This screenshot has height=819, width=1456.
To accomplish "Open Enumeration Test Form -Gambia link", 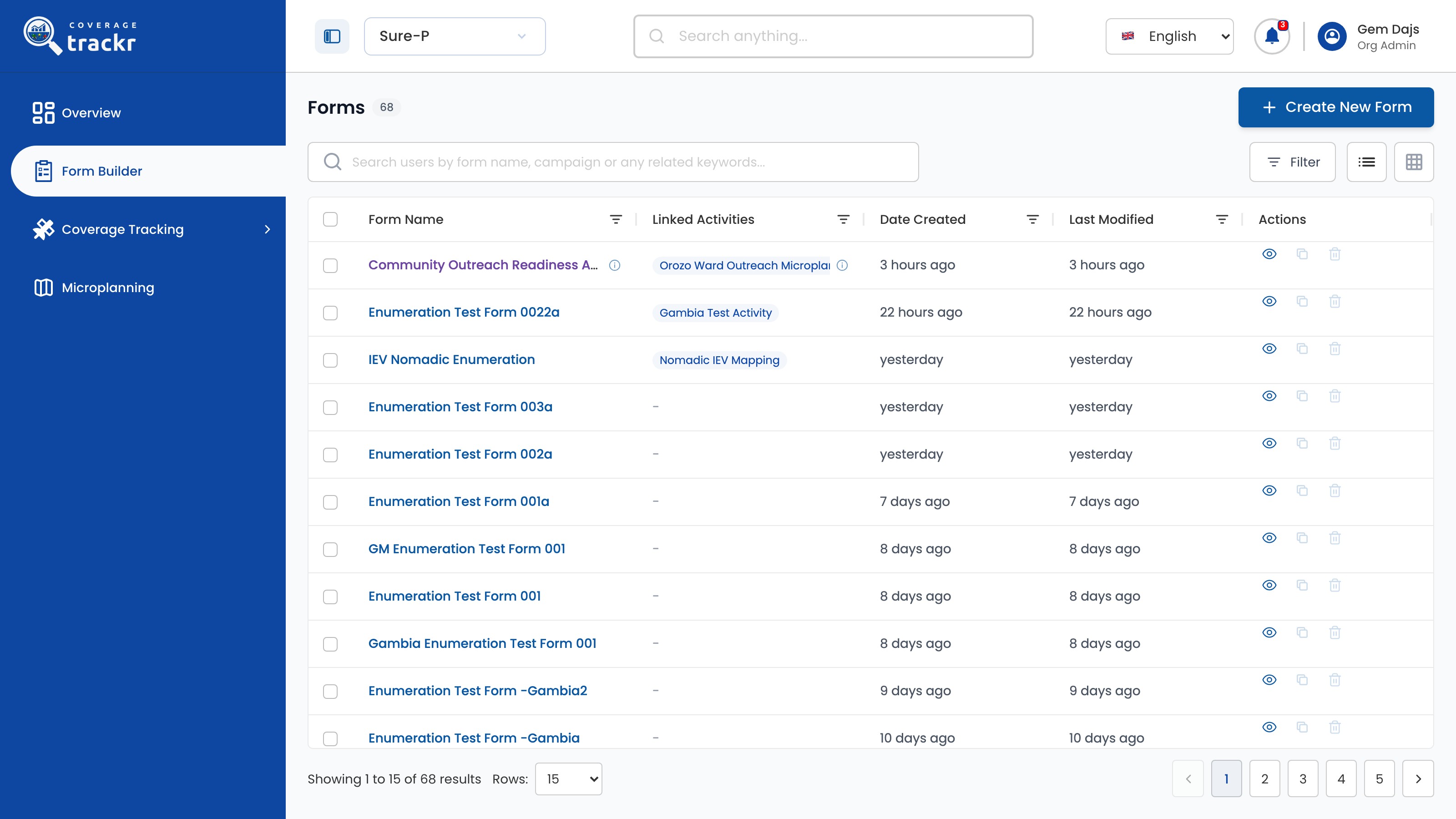I will point(474,738).
